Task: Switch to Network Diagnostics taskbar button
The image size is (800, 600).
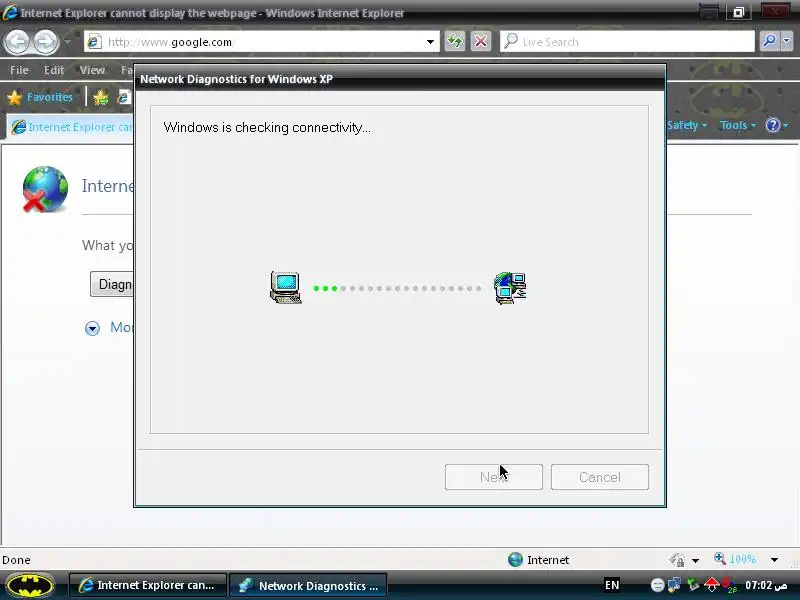Action: coord(308,585)
